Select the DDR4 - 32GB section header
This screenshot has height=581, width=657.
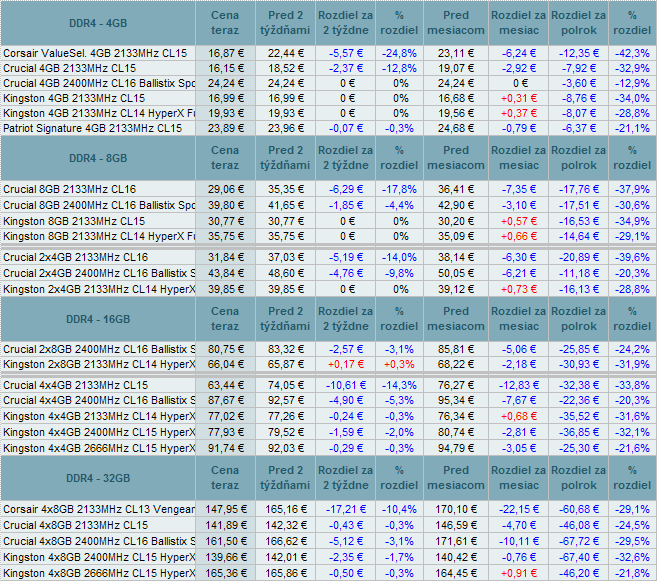(x=98, y=478)
